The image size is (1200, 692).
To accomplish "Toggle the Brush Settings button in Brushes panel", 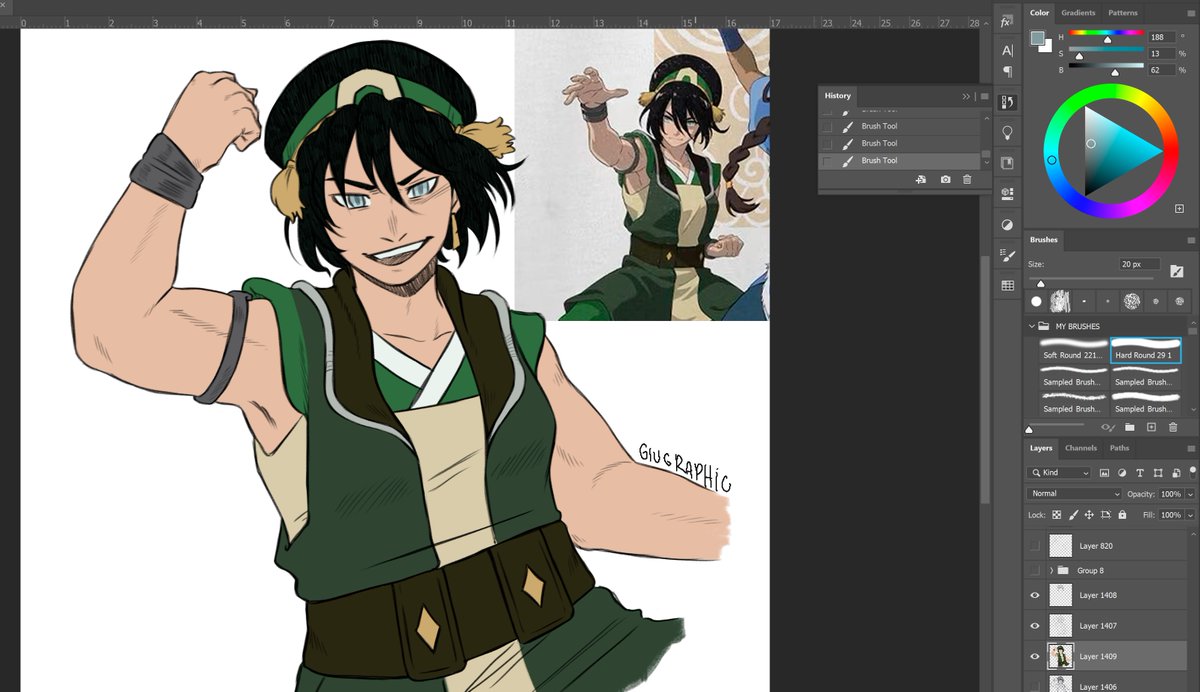I will pos(1176,270).
